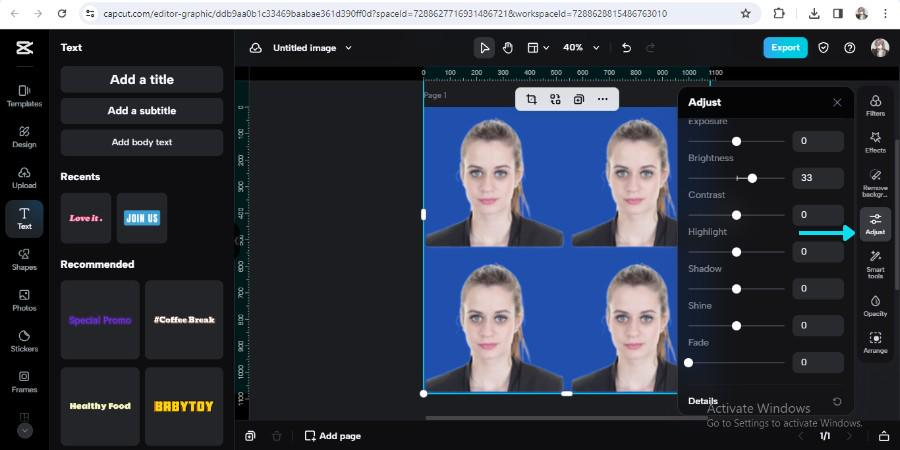Open the Photos sidebar panel

(24, 301)
